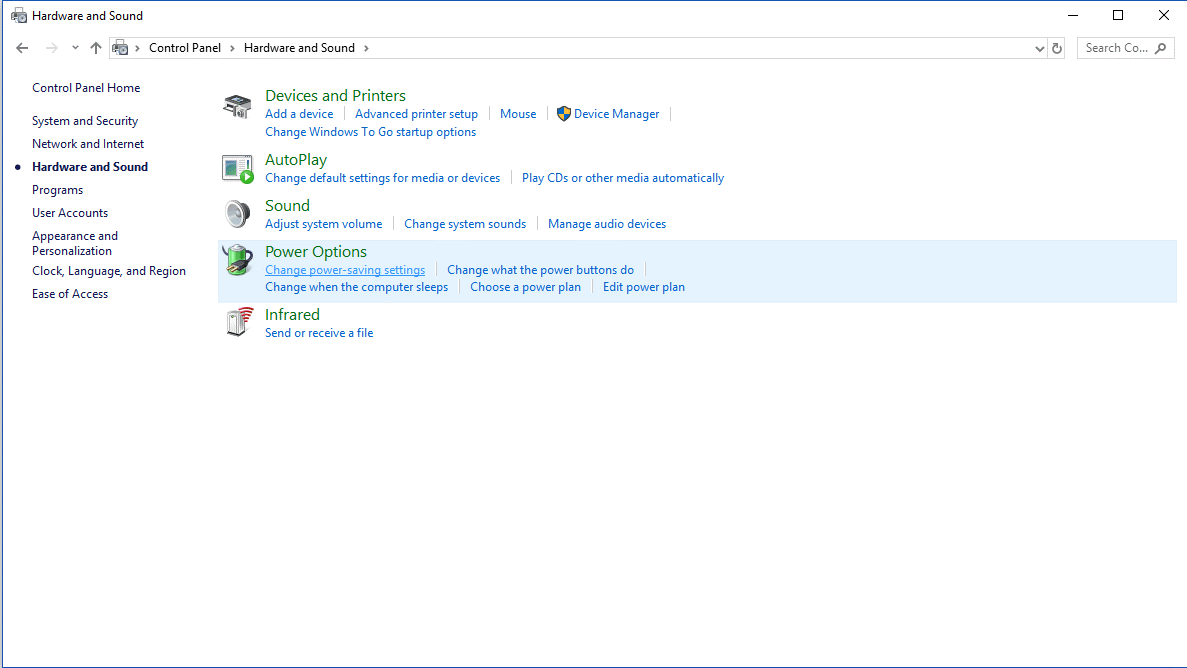The image size is (1187, 668).
Task: Open the AutoPlay heading
Action: pyautogui.click(x=296, y=160)
